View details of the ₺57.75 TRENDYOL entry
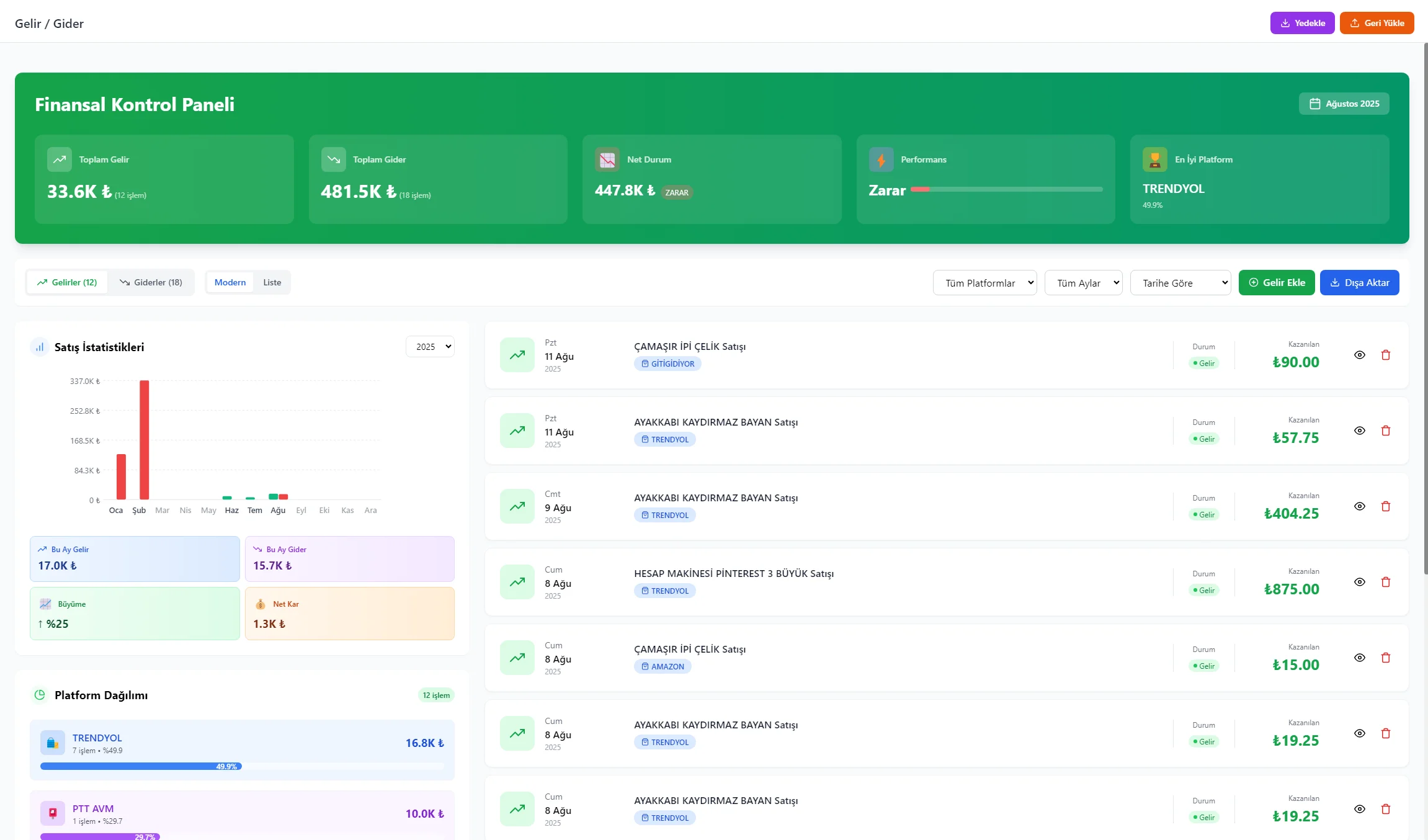The image size is (1428, 840). point(1360,431)
